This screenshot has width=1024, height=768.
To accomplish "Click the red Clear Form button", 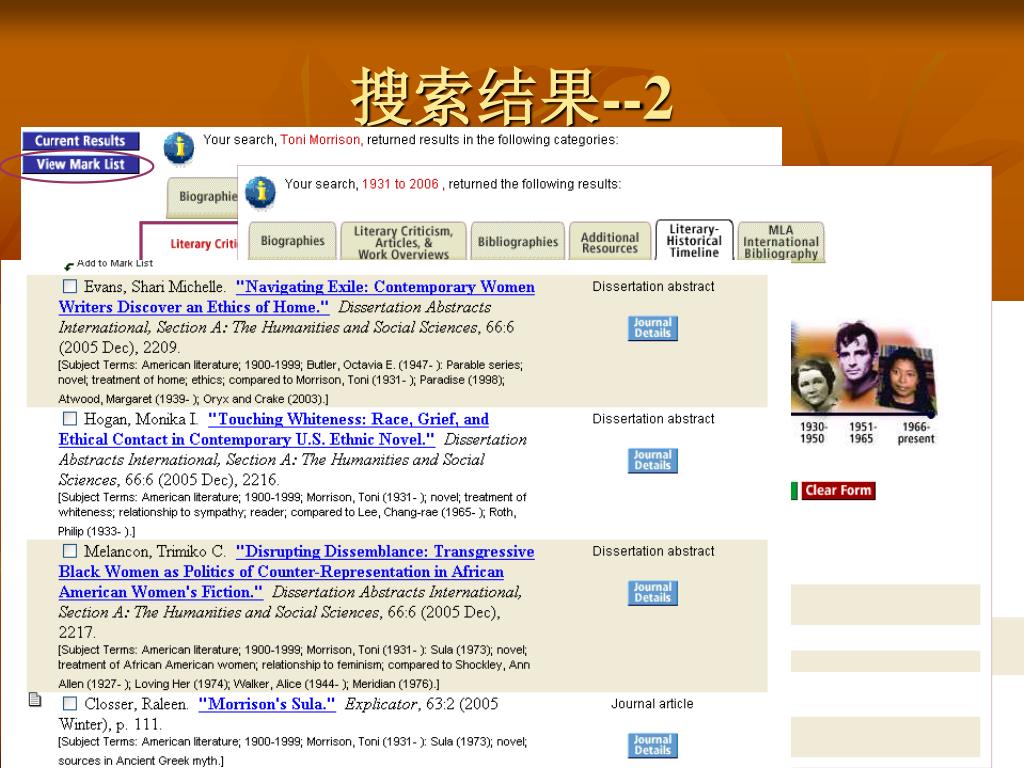I will [x=838, y=490].
